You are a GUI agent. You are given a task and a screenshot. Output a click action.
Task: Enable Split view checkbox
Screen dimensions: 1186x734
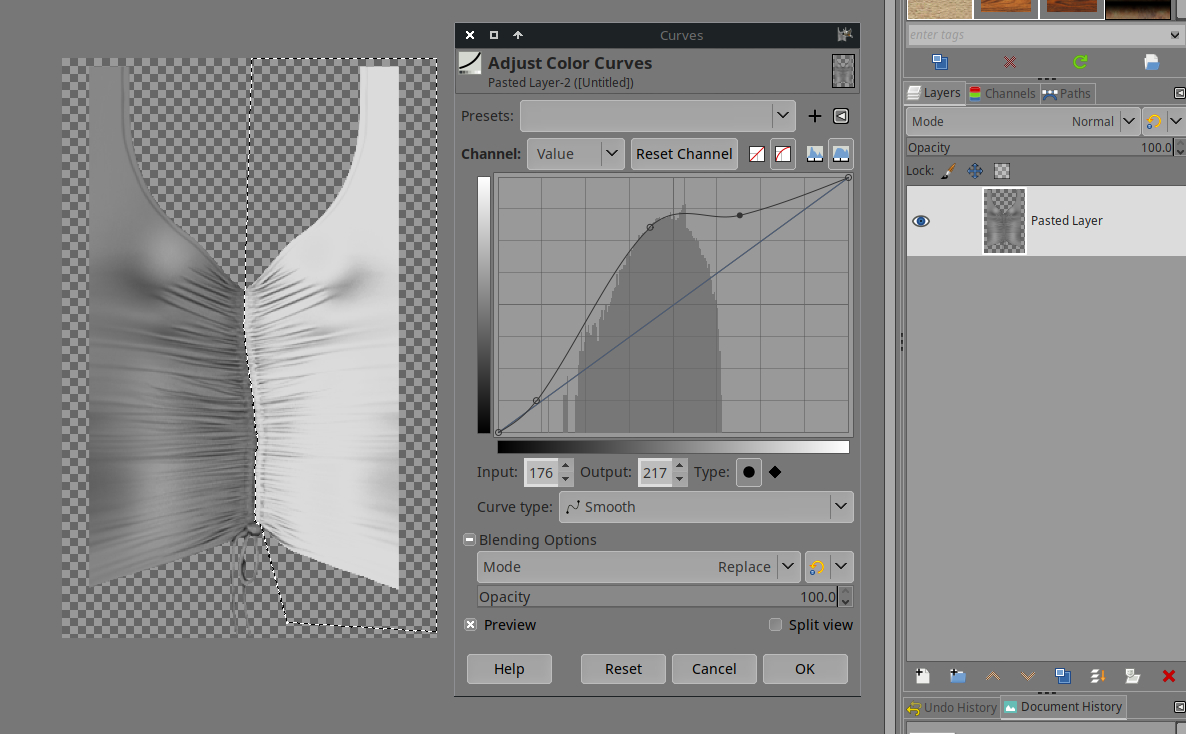[x=775, y=625]
